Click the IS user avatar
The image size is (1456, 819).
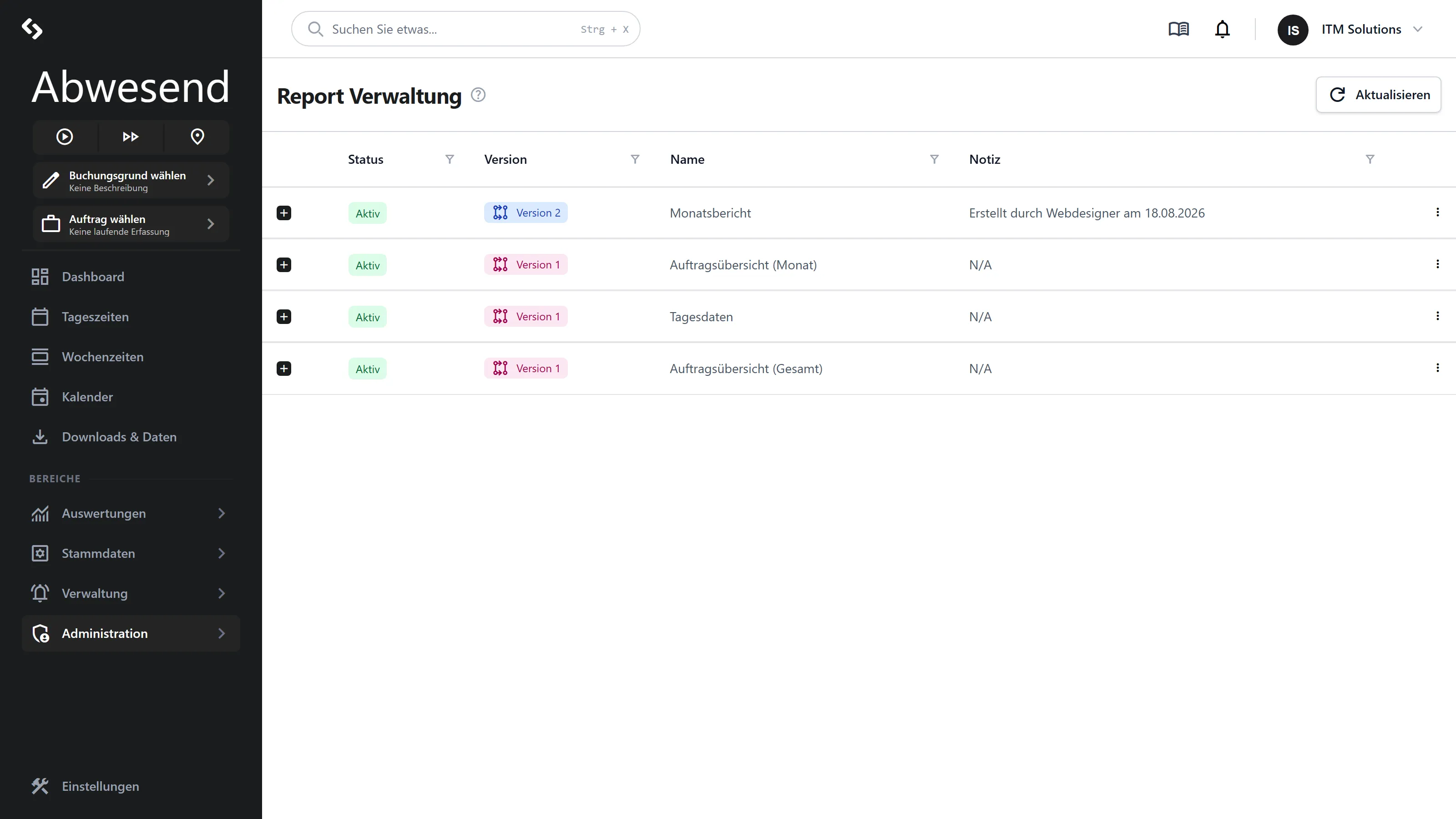coord(1293,30)
